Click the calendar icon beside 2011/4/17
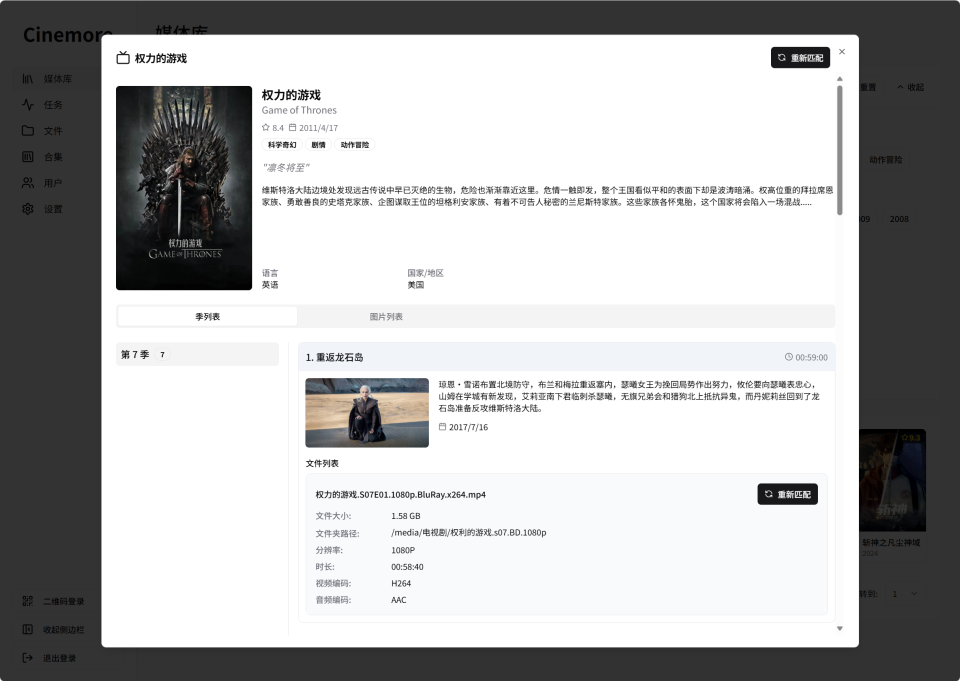Viewport: 960px width, 681px height. pyautogui.click(x=293, y=127)
